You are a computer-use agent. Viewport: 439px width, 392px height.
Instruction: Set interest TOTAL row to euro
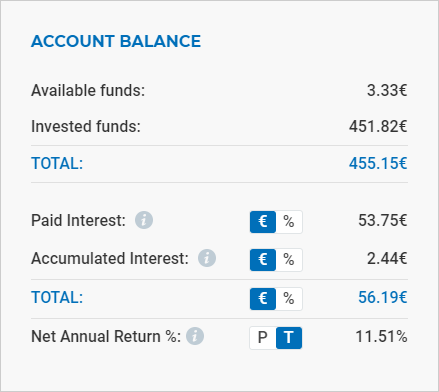coord(263,299)
